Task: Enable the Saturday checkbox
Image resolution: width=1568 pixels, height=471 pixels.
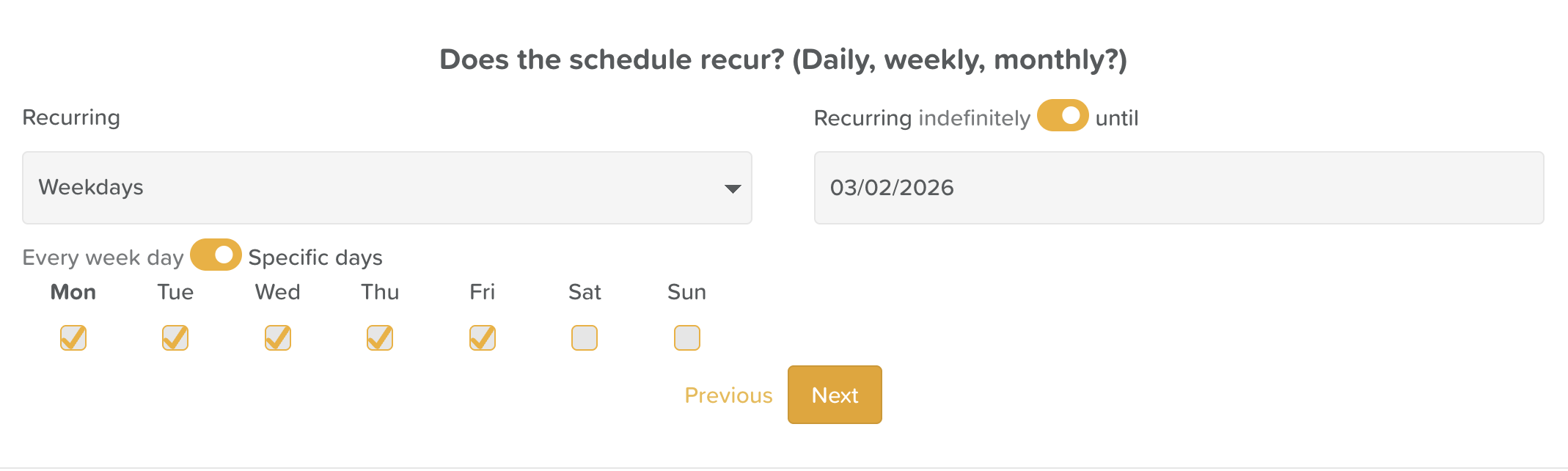Action: [585, 338]
